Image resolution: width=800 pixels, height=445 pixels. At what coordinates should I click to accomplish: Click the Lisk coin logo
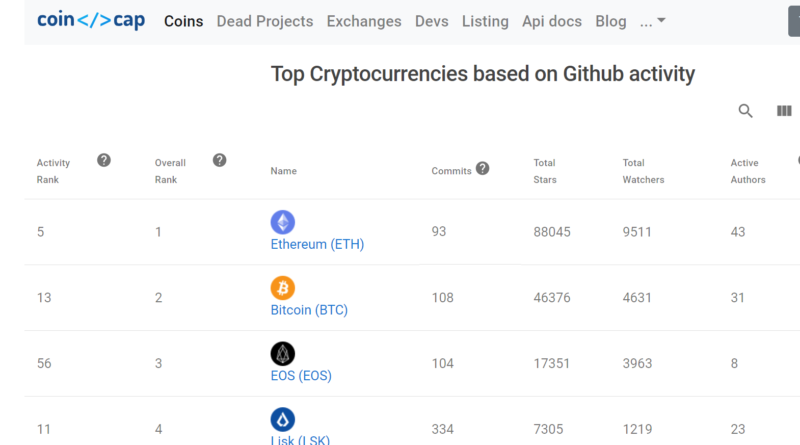[283, 419]
